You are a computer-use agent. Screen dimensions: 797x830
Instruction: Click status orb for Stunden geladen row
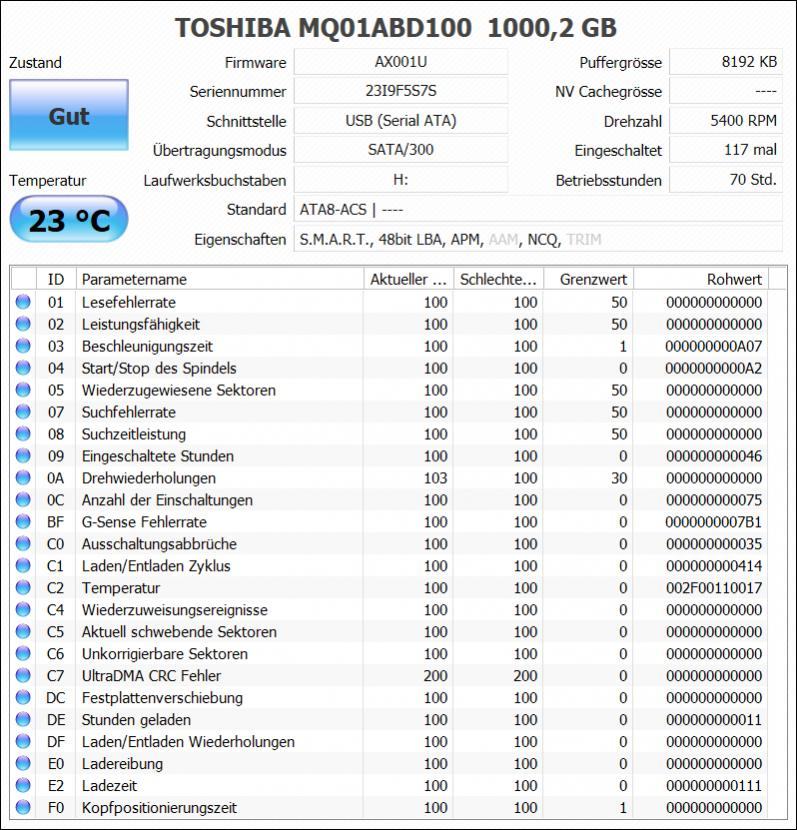[x=23, y=719]
